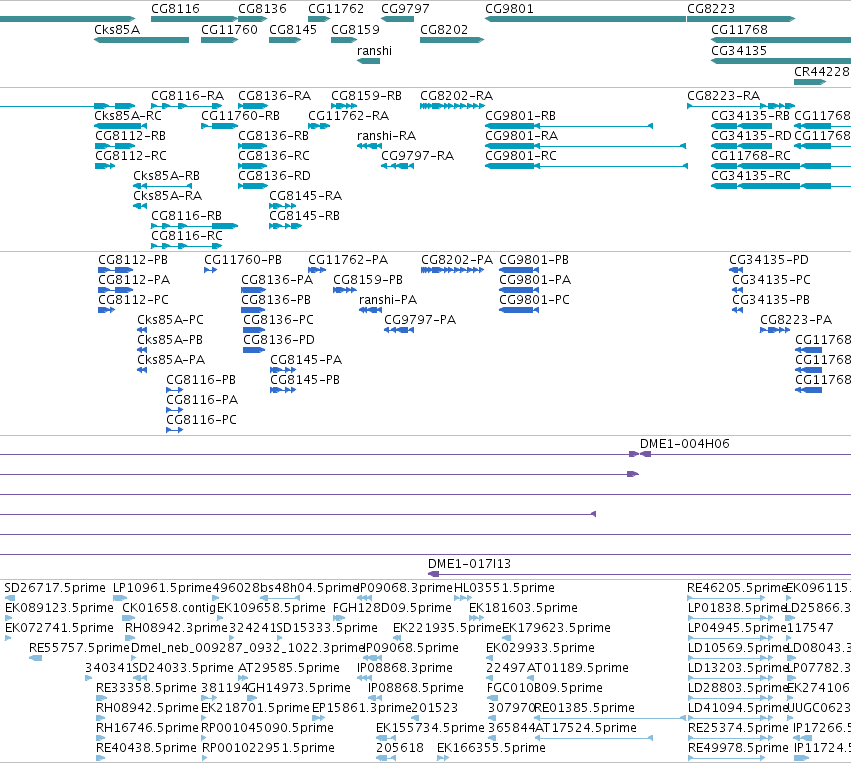Click the Cks85A-RC transcript label
Viewport: 851px width, 763px height.
[128, 116]
